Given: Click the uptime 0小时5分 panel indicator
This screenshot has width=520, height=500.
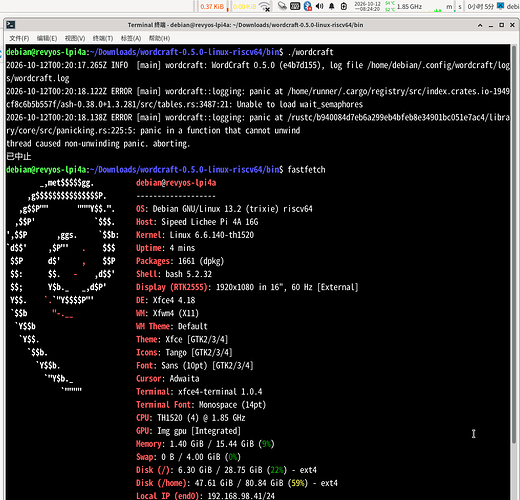Looking at the screenshot, I should 480,6.
